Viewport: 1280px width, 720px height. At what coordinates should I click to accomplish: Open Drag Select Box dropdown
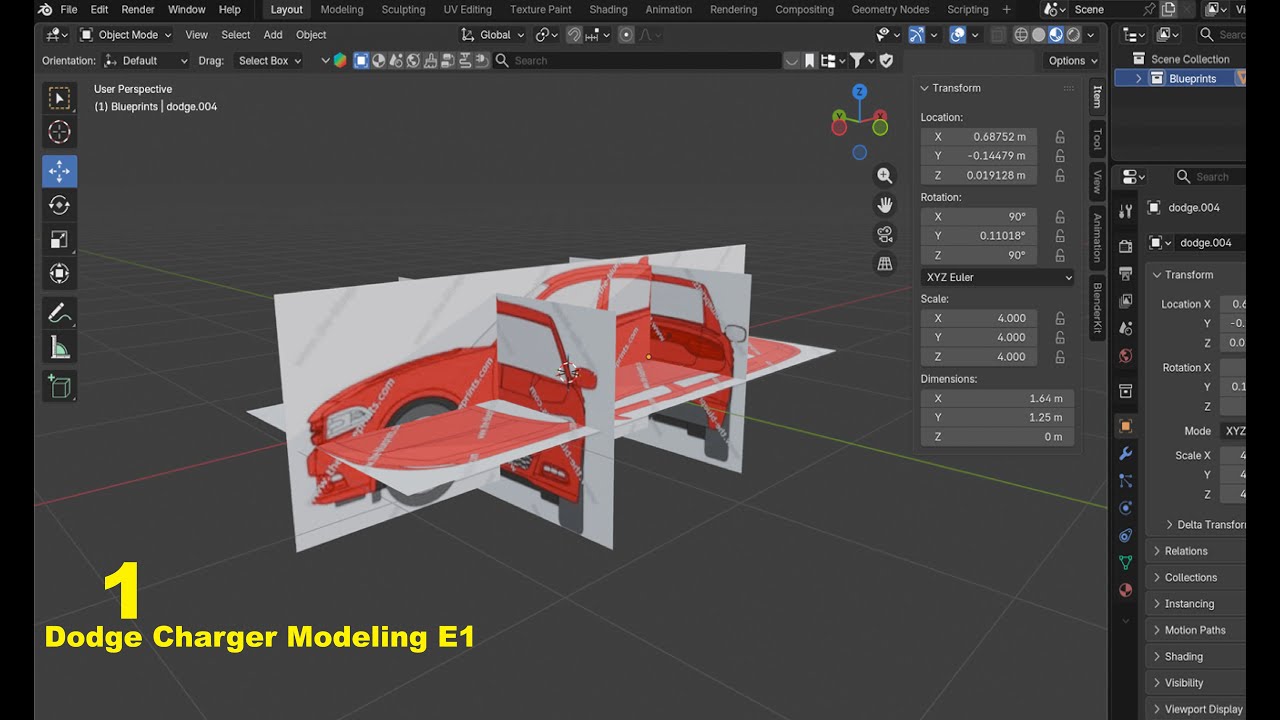click(270, 61)
